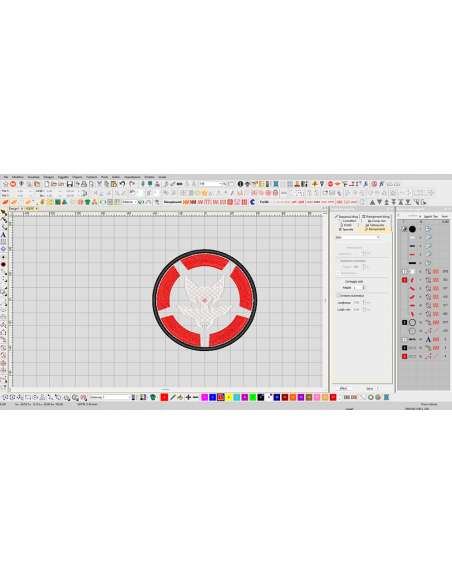This screenshot has width=452, height=584.
Task: Click the minus icon in the color bar
Action: [x=195, y=397]
